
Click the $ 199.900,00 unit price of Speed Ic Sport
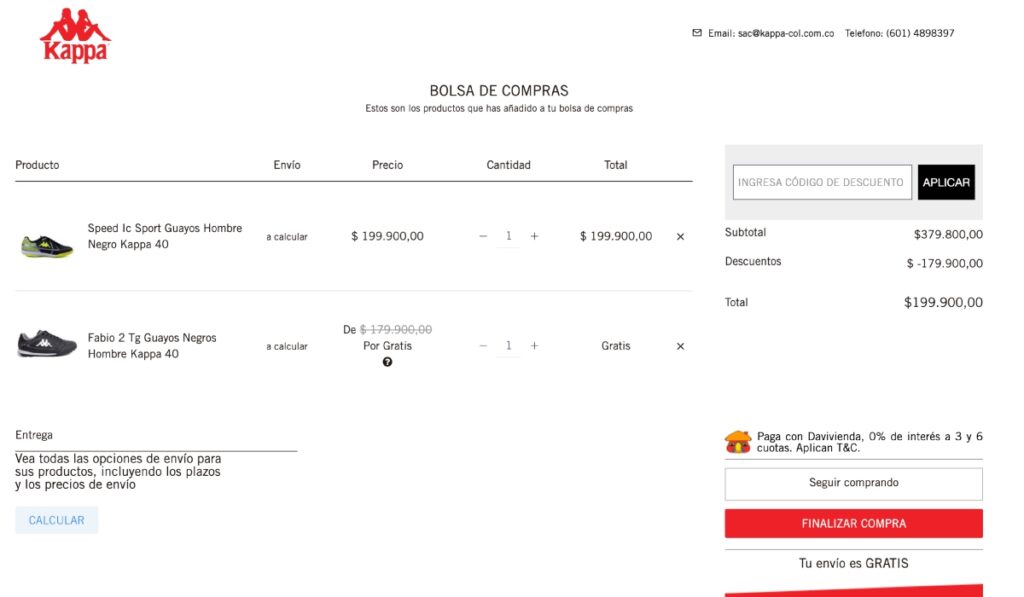pyautogui.click(x=387, y=236)
